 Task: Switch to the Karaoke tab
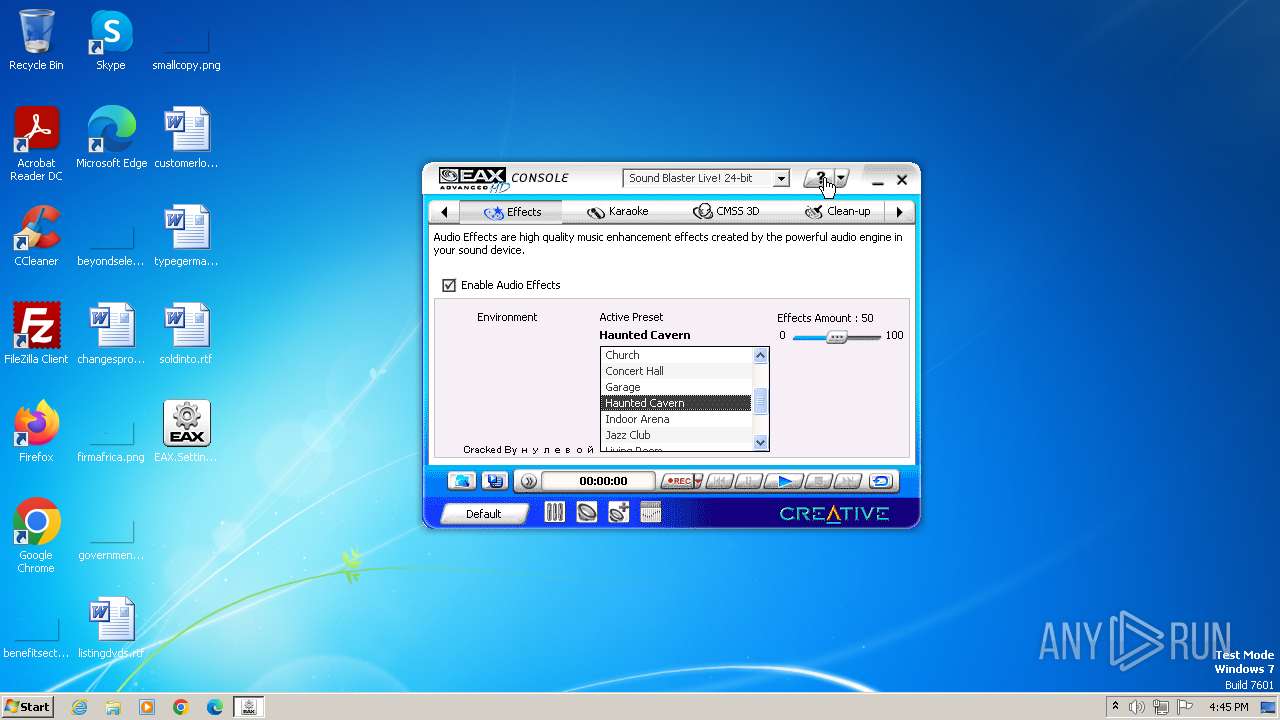pos(618,212)
